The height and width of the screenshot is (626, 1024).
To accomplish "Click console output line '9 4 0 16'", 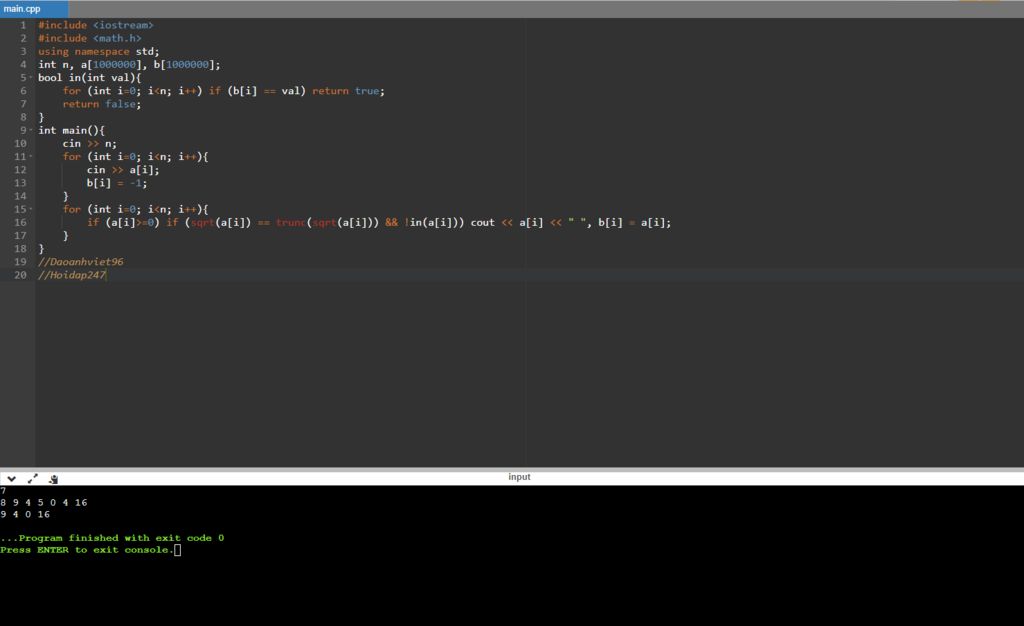I will [x=25, y=514].
